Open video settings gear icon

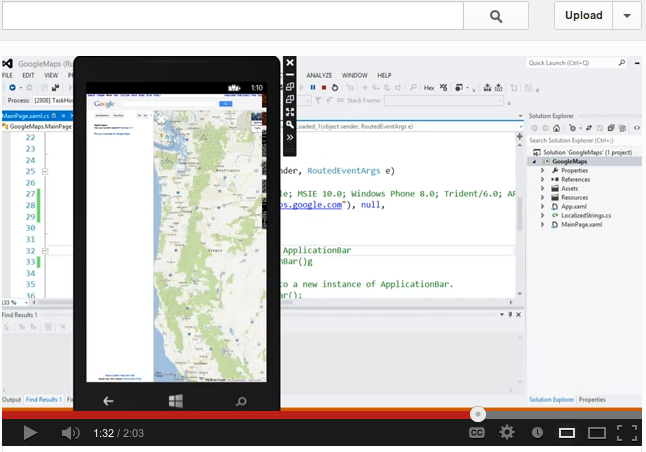[x=507, y=432]
